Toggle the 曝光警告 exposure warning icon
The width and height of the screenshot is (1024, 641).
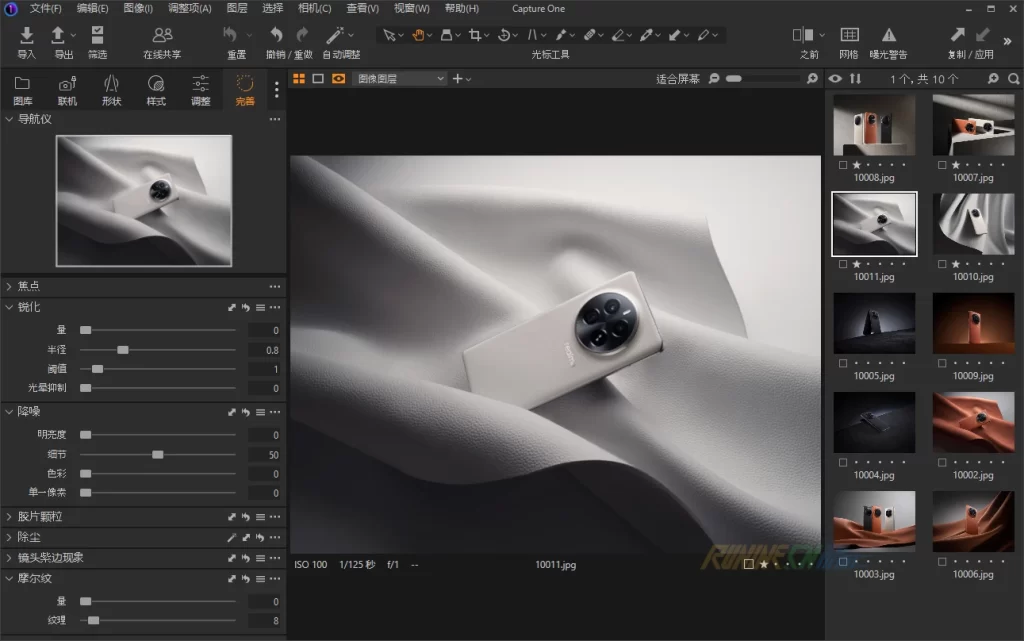888,36
